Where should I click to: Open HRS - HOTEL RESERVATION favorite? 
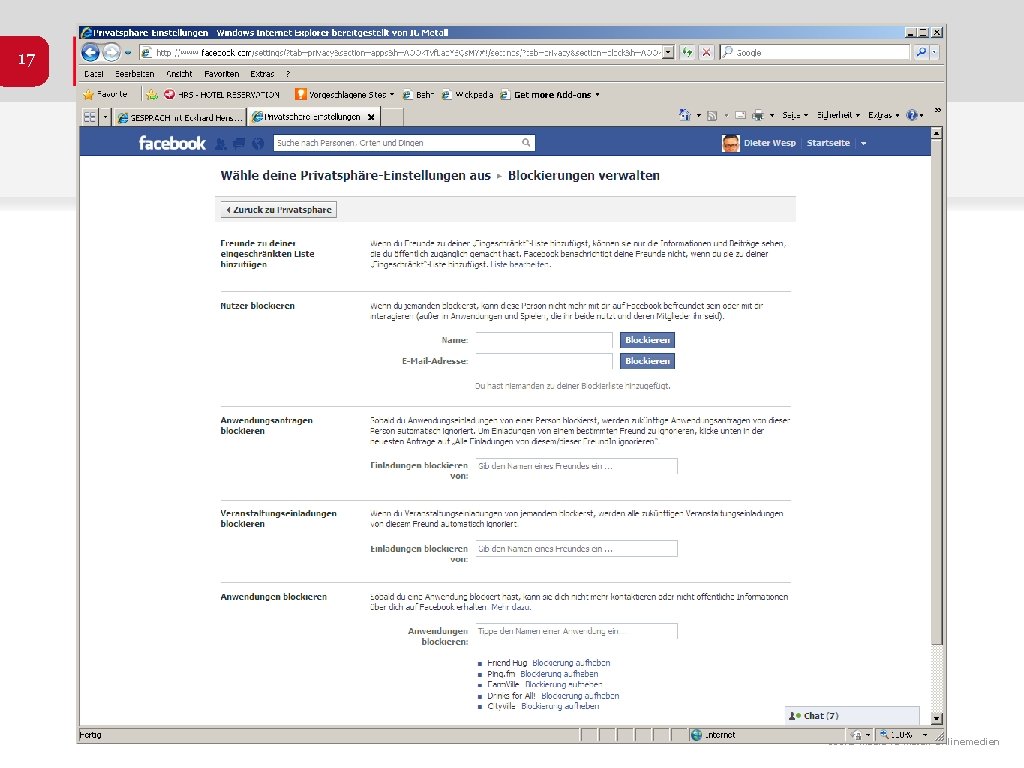pyautogui.click(x=222, y=95)
